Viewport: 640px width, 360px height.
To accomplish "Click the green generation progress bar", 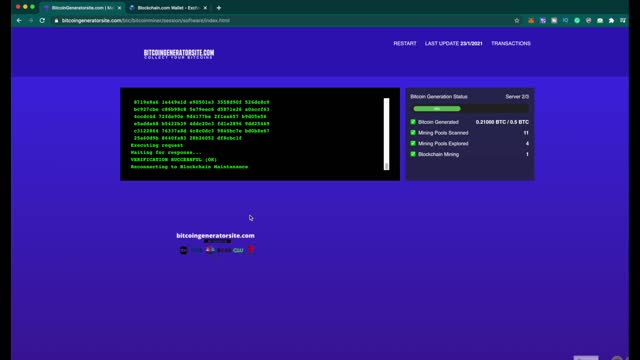I will click(437, 109).
